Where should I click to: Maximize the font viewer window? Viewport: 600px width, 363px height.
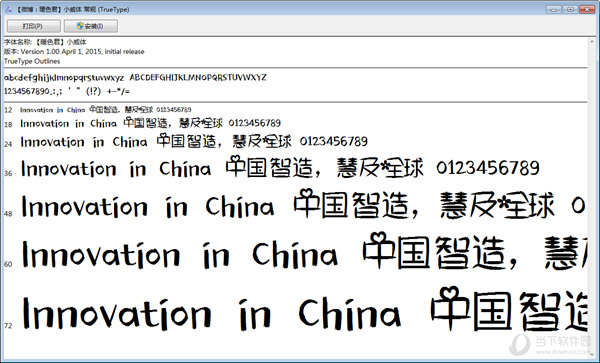(570, 9)
